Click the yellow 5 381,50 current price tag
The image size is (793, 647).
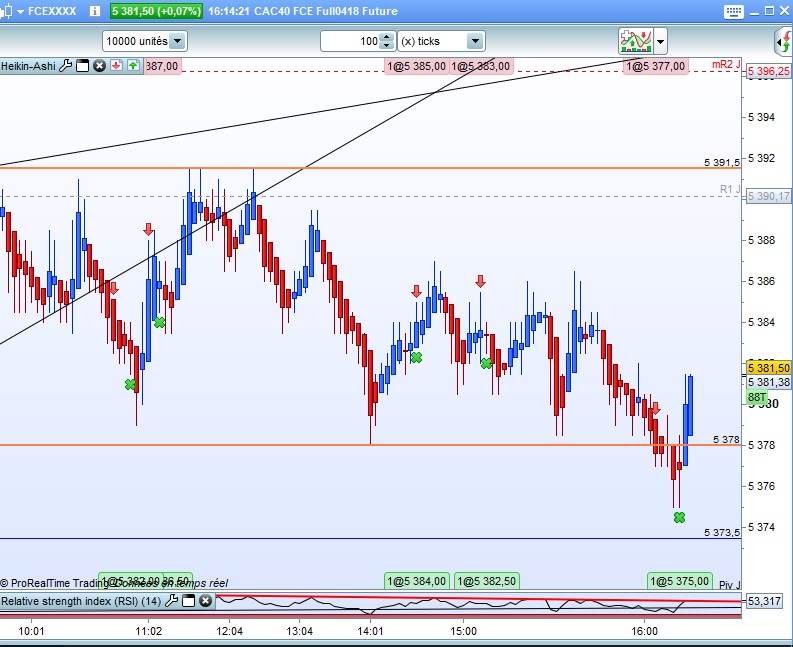(x=768, y=368)
